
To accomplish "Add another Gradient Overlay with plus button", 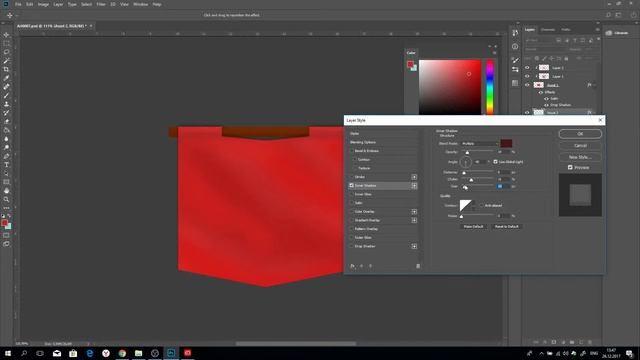I will pos(414,220).
